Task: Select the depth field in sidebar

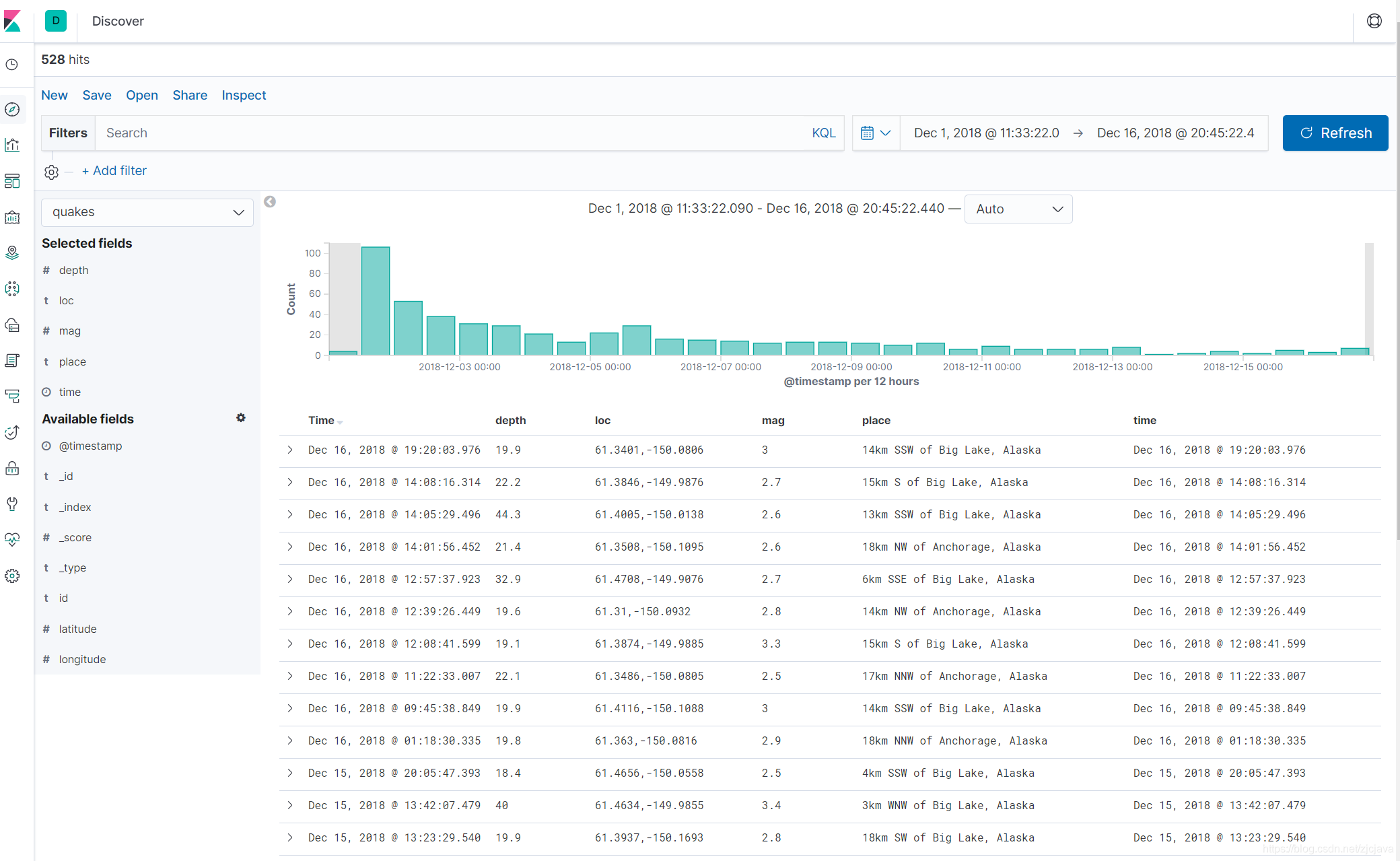Action: 73,270
